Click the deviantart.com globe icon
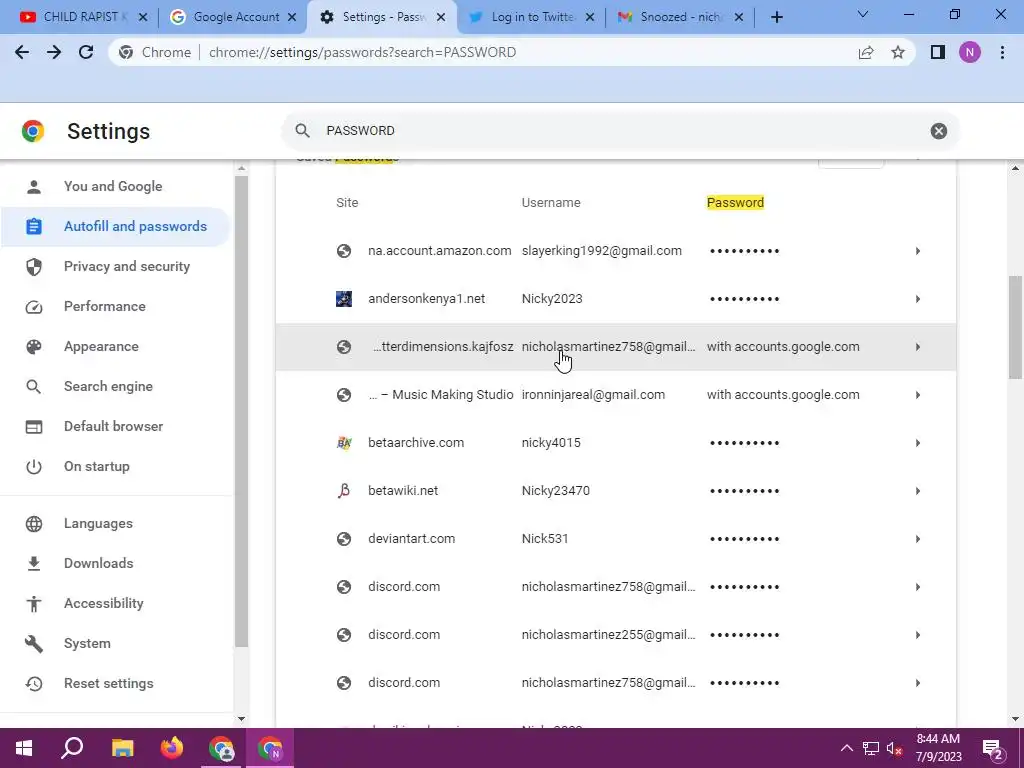 point(344,539)
